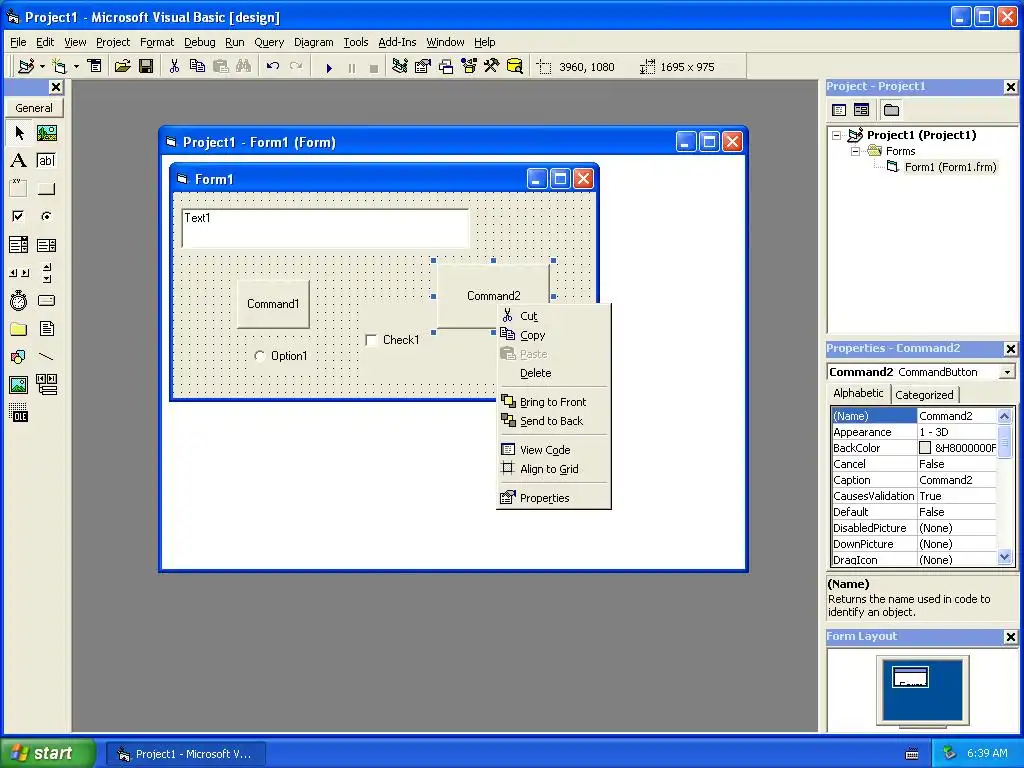Select the DirListBox folder control in the toolbox
This screenshot has height=768, width=1024.
[19, 328]
